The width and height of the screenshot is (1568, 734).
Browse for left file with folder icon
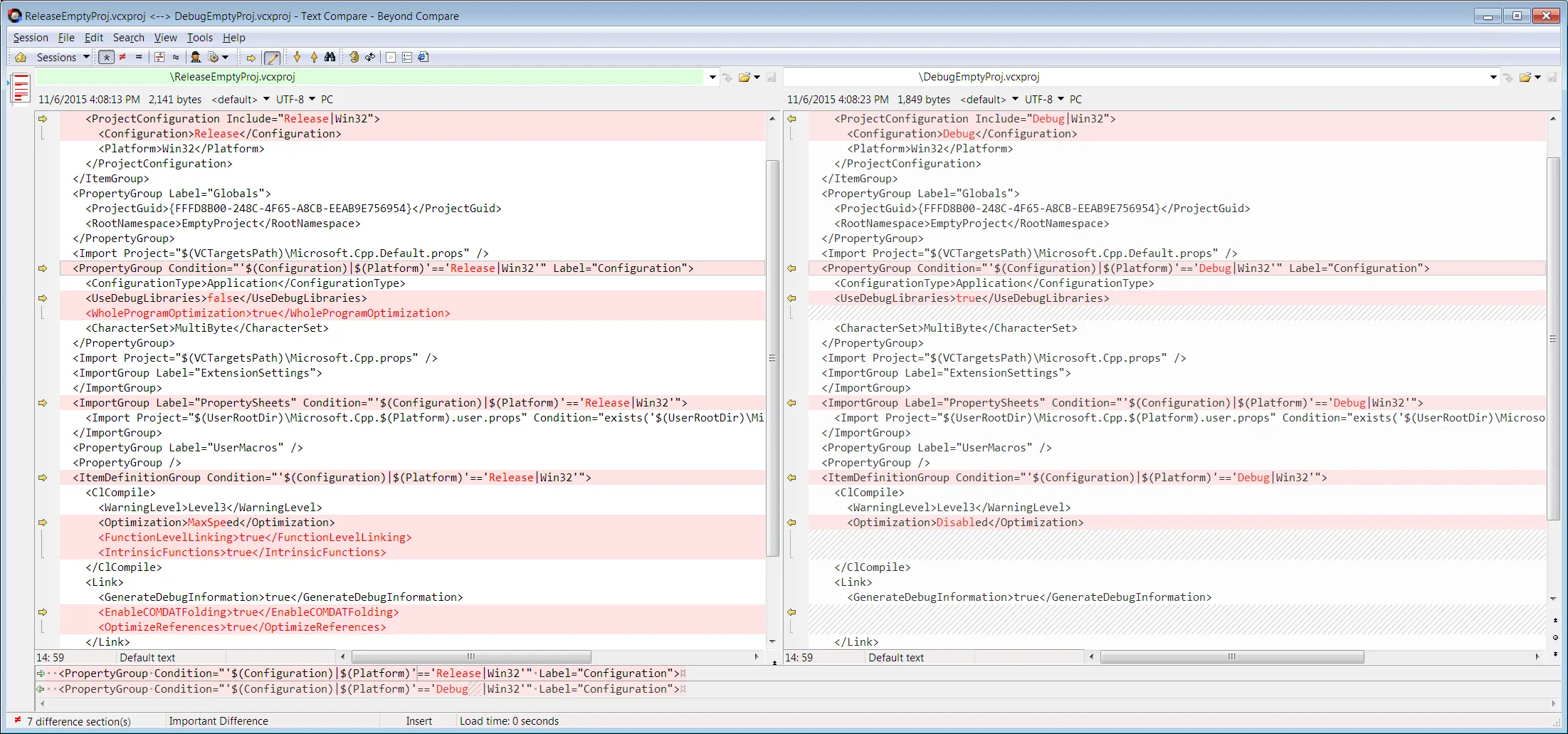tap(744, 77)
